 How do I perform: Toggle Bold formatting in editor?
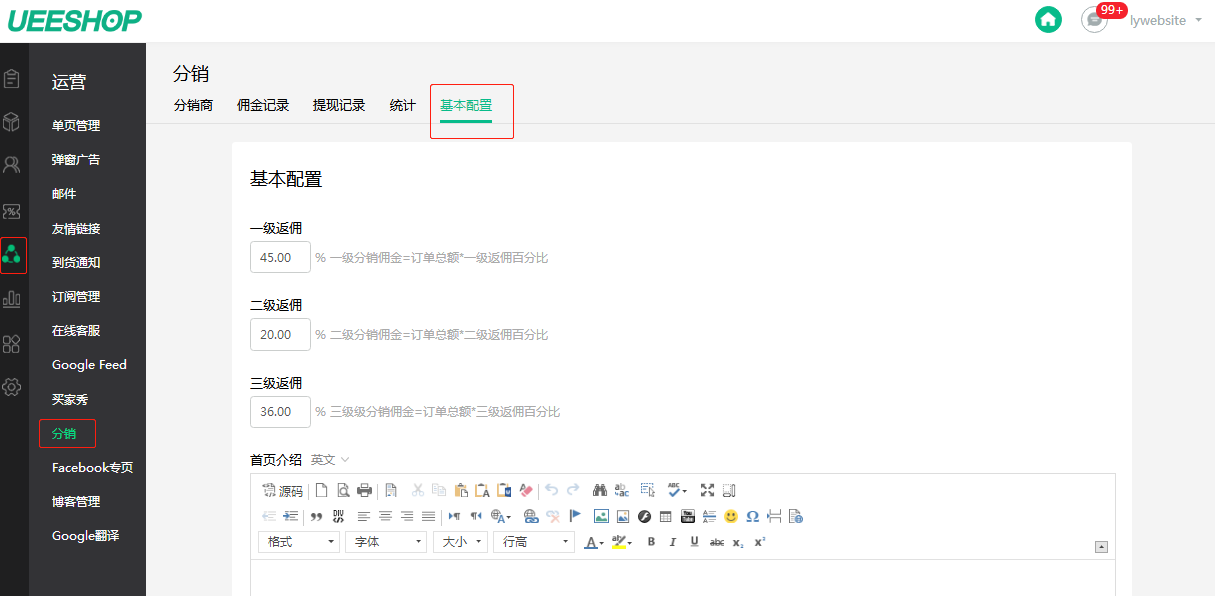click(x=651, y=542)
